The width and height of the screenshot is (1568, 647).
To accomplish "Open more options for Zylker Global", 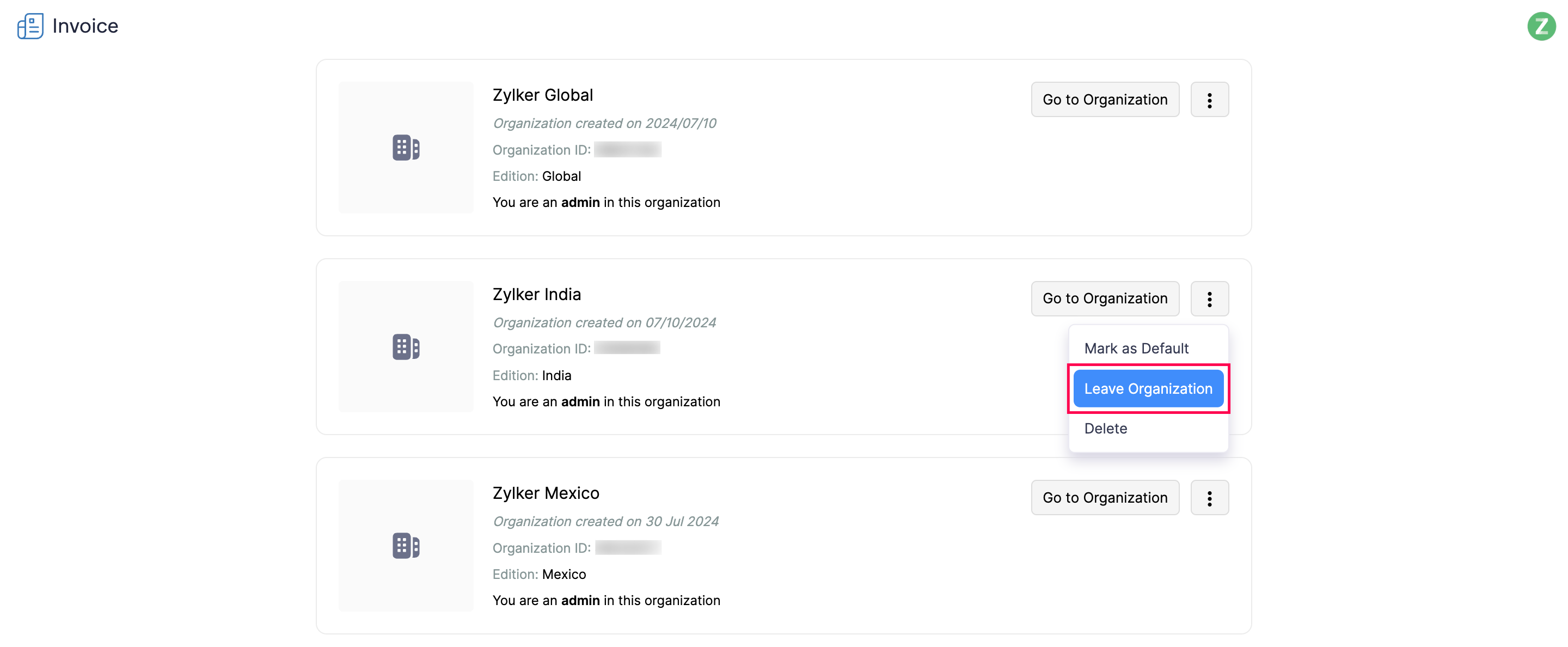I will pyautogui.click(x=1209, y=100).
